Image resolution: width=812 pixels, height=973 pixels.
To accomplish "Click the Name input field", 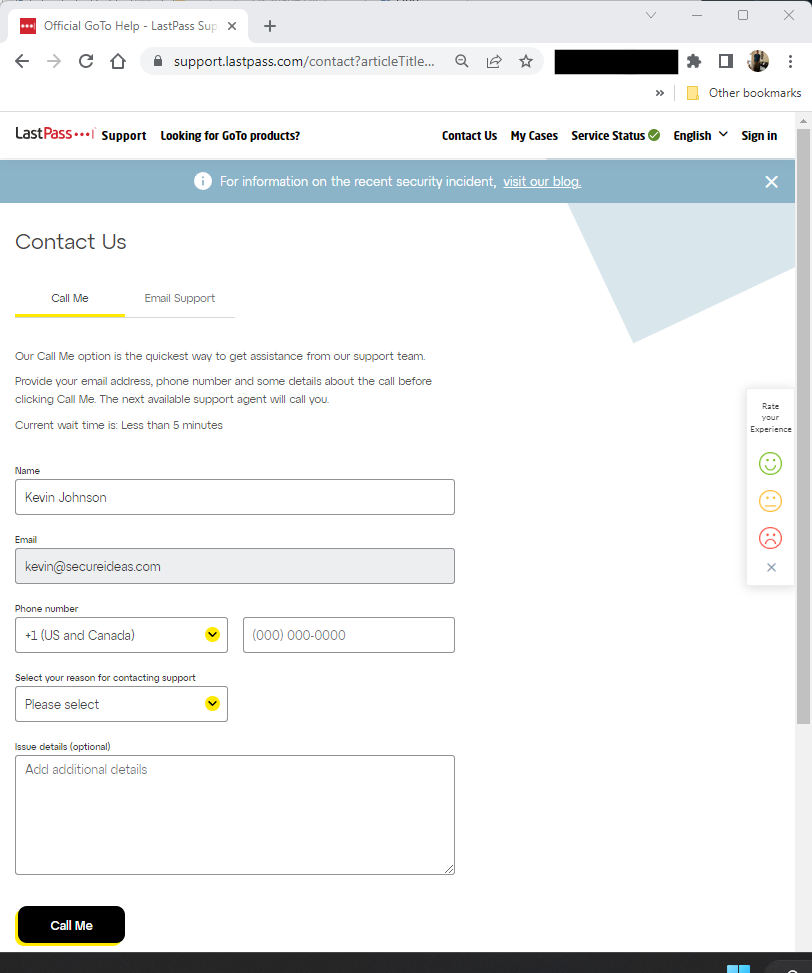I will point(235,497).
